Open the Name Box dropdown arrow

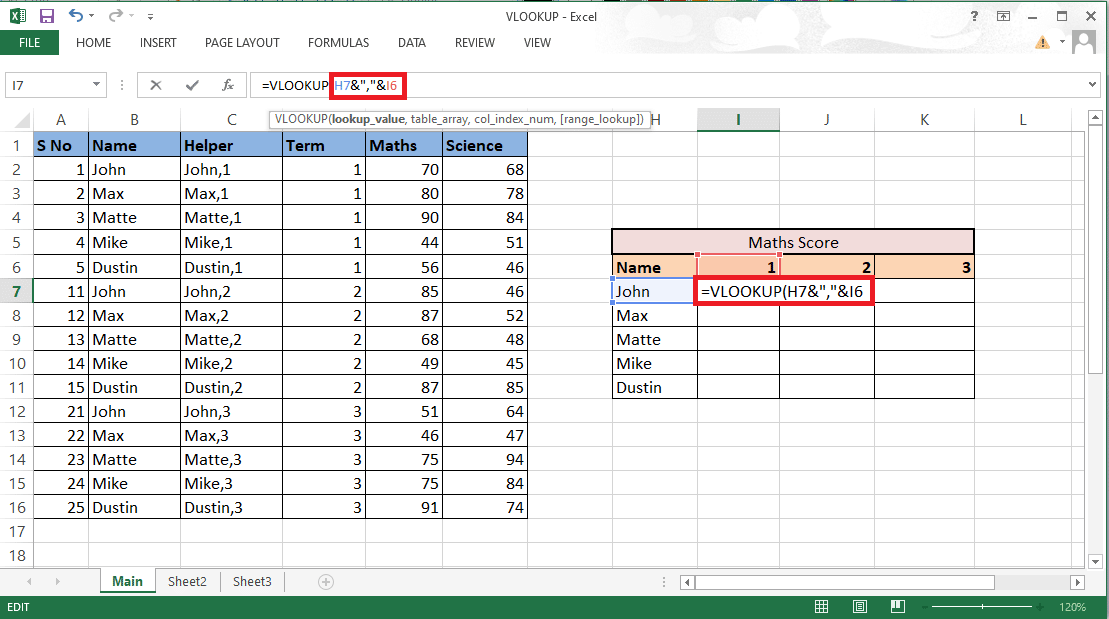coord(97,85)
